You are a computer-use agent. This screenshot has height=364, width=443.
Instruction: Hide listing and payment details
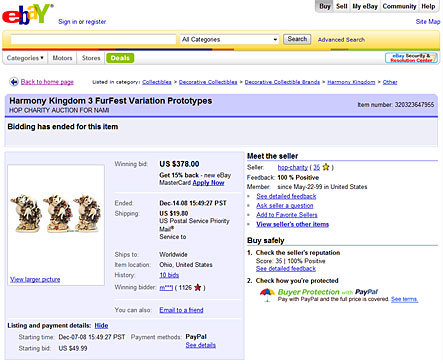point(101,325)
